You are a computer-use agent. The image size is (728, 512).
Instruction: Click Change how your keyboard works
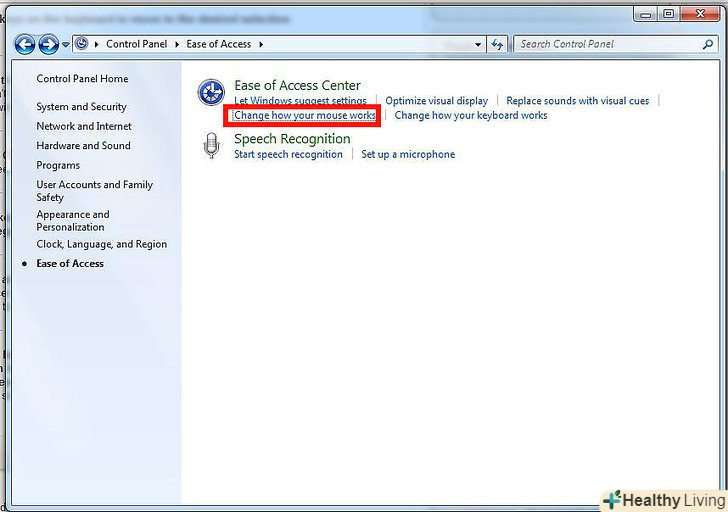(471, 115)
